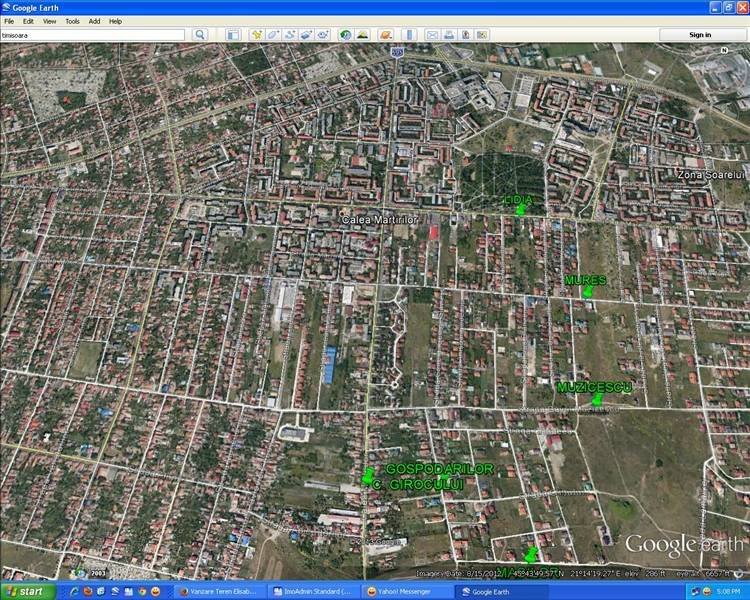Open the Tools menu
Image resolution: width=750 pixels, height=600 pixels.
click(72, 21)
